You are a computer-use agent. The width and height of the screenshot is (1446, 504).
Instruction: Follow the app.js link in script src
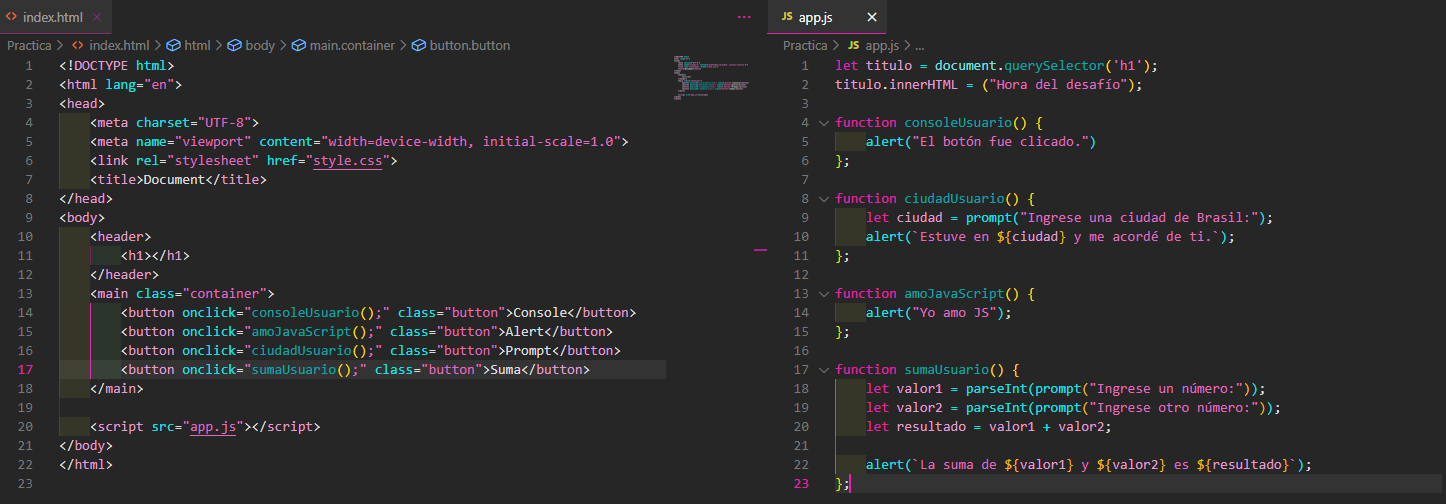(213, 427)
